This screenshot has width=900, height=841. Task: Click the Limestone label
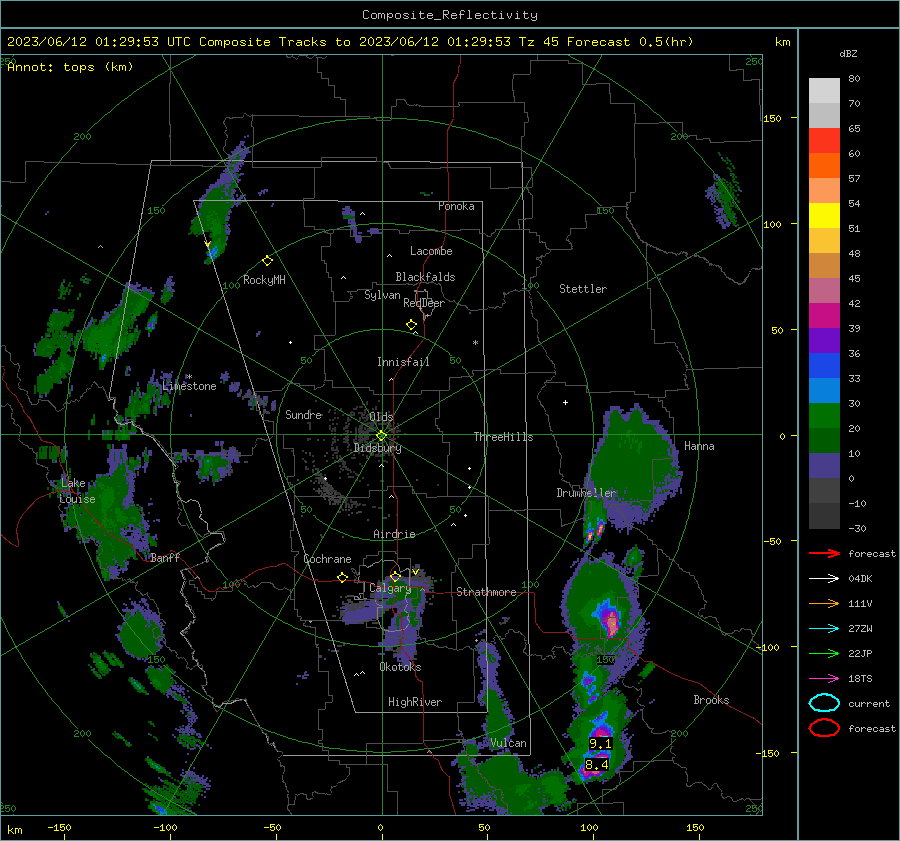189,386
